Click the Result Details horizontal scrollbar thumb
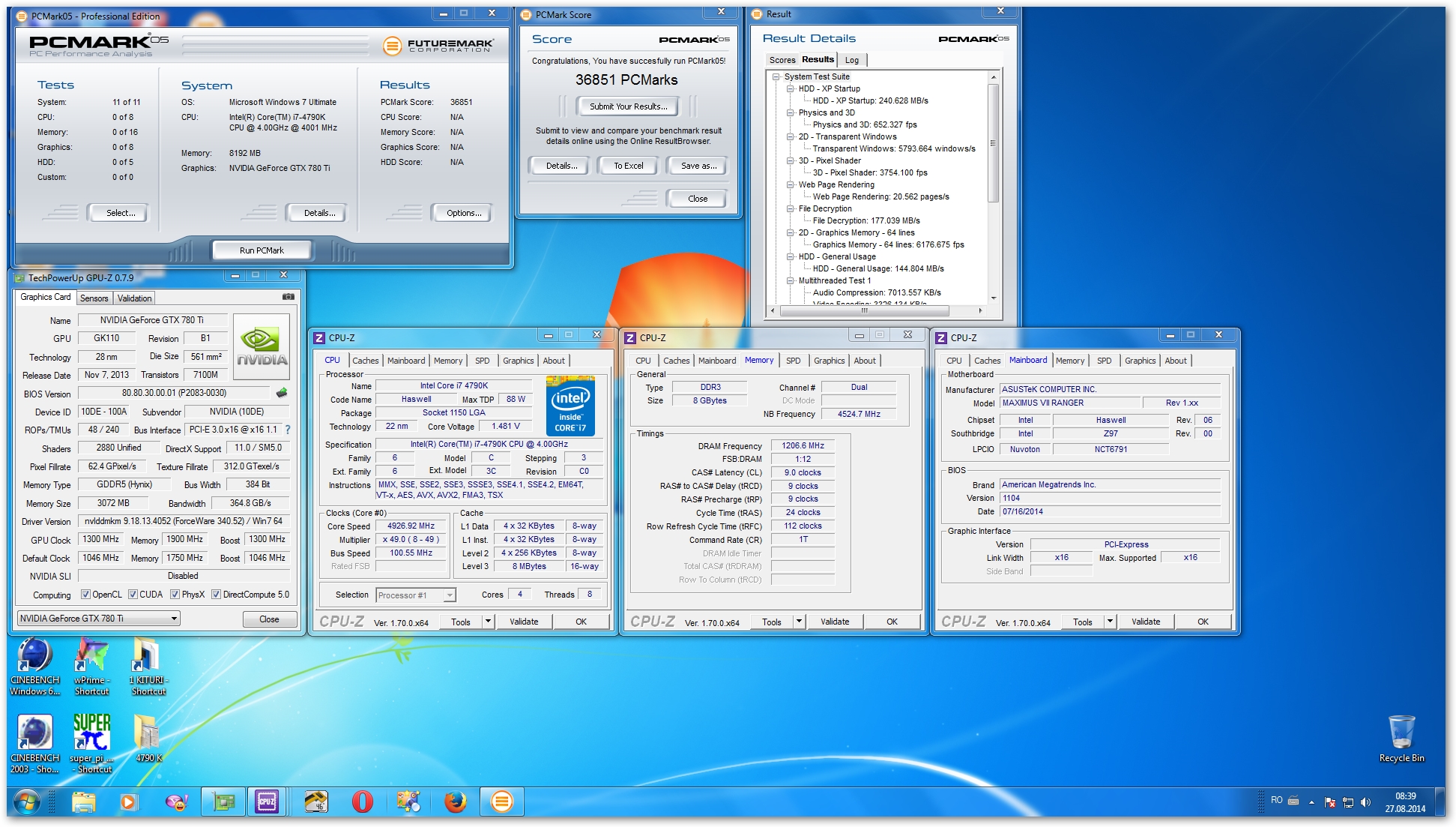This screenshot has width=1456, height=827. tap(864, 310)
